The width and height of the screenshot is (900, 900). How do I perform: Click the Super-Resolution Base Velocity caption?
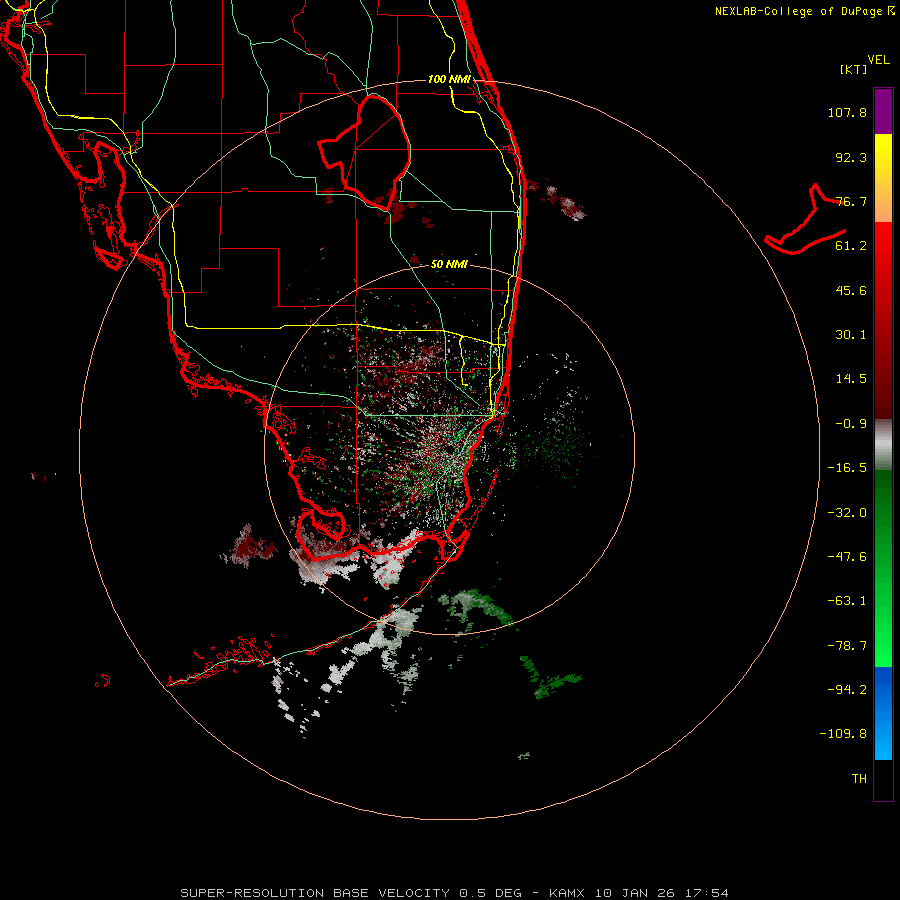(454, 893)
